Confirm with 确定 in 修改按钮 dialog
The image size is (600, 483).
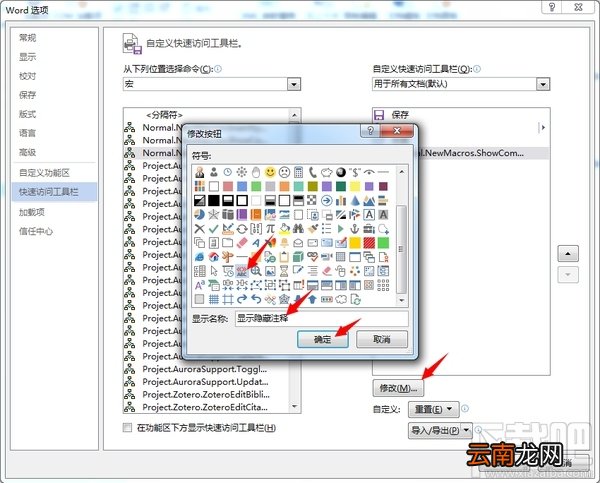(323, 339)
